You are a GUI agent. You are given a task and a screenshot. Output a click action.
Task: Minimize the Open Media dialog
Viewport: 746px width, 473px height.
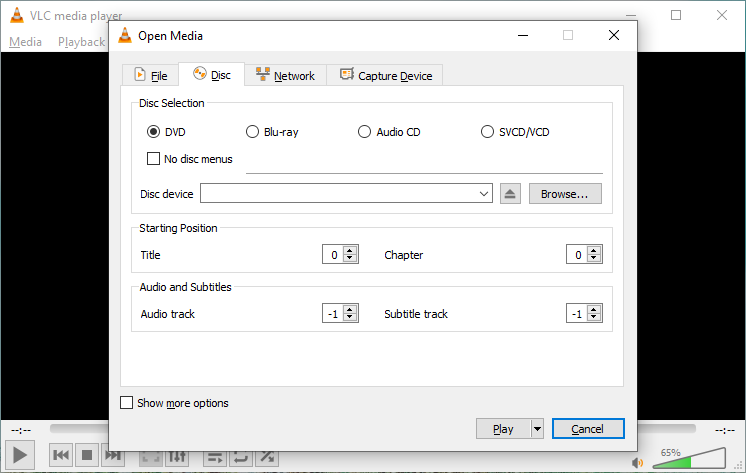point(523,35)
